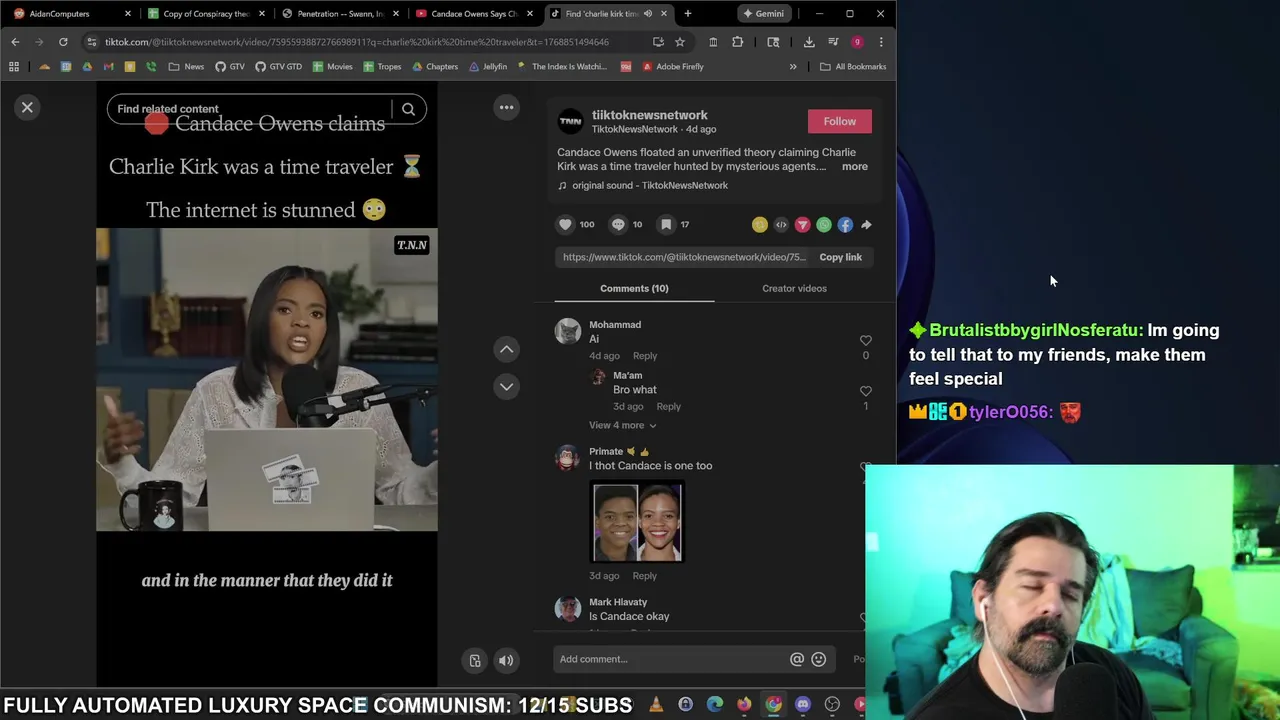Open Chrome apps grid icon
1280x720 pixels.
click(x=14, y=67)
